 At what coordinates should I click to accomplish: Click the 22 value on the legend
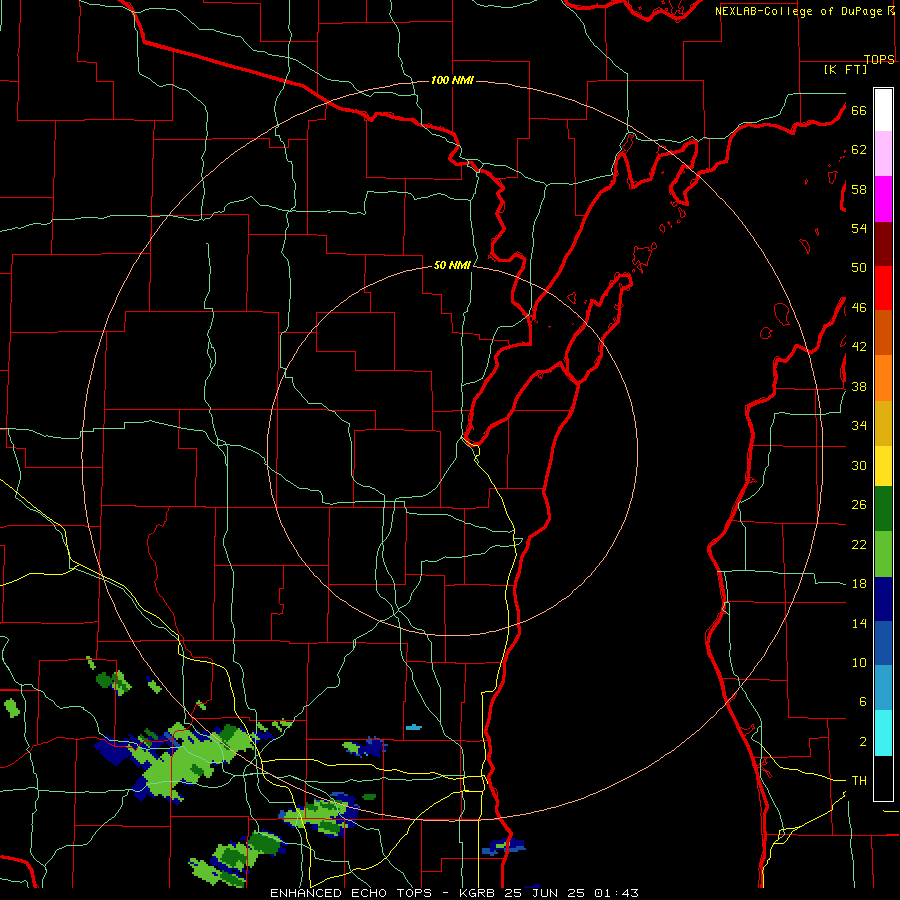[x=859, y=544]
